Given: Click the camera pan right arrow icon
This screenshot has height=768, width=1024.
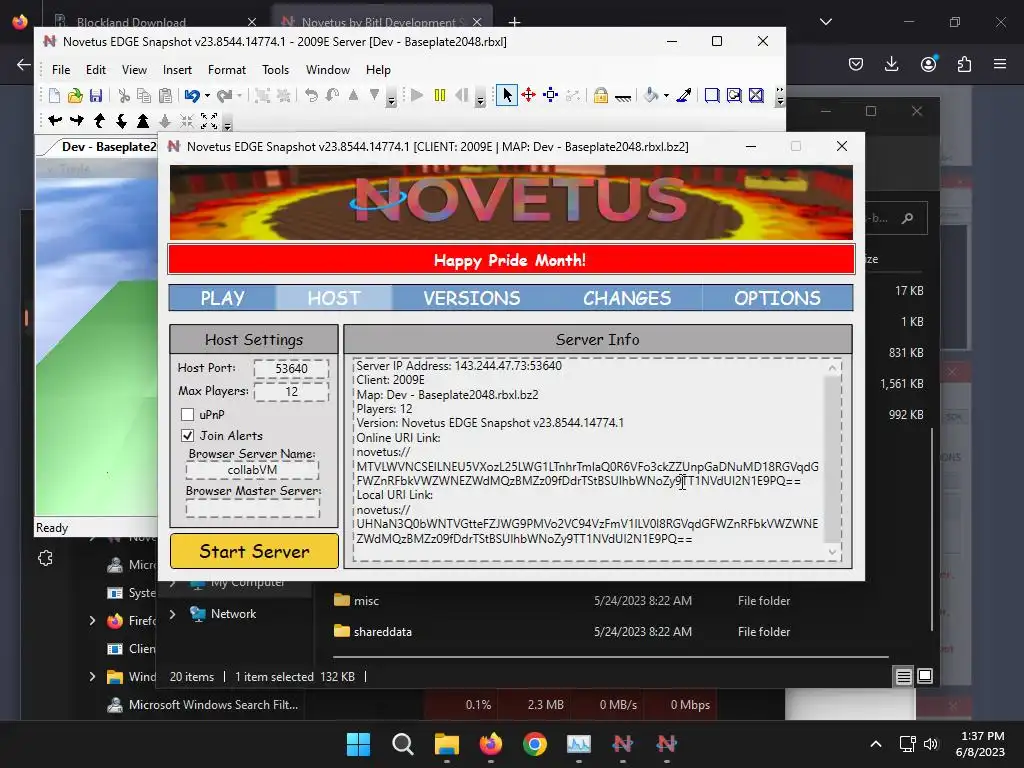Looking at the screenshot, I should (76, 121).
